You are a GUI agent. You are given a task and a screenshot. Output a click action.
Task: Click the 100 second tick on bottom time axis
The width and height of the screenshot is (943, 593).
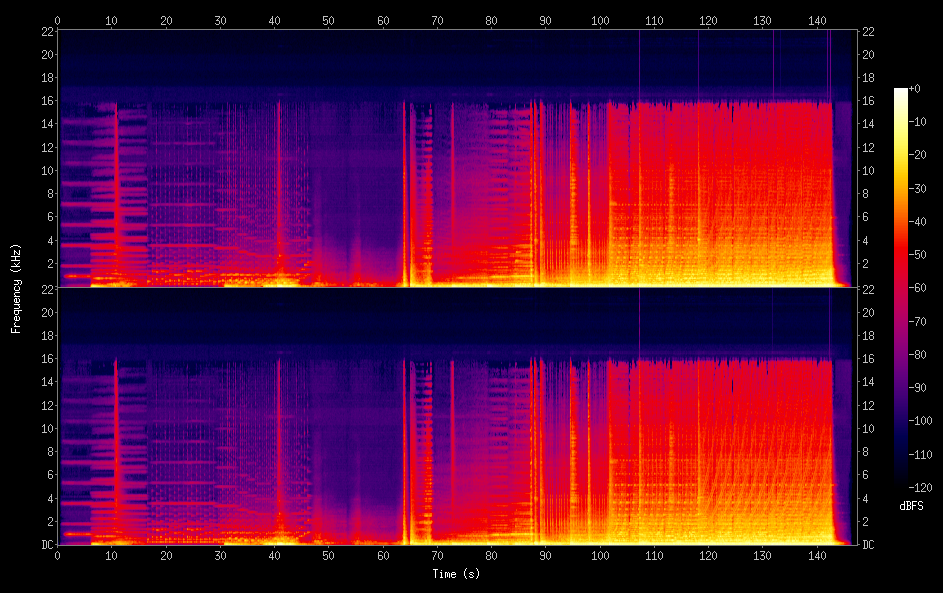click(x=599, y=556)
